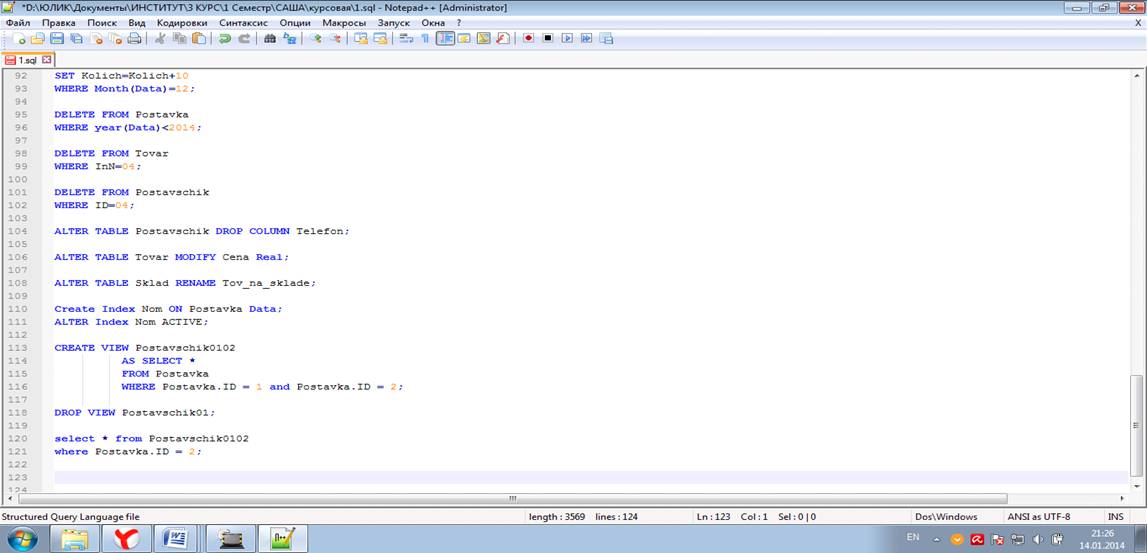Open the Кодировки menu
The height and width of the screenshot is (553, 1147).
(183, 22)
